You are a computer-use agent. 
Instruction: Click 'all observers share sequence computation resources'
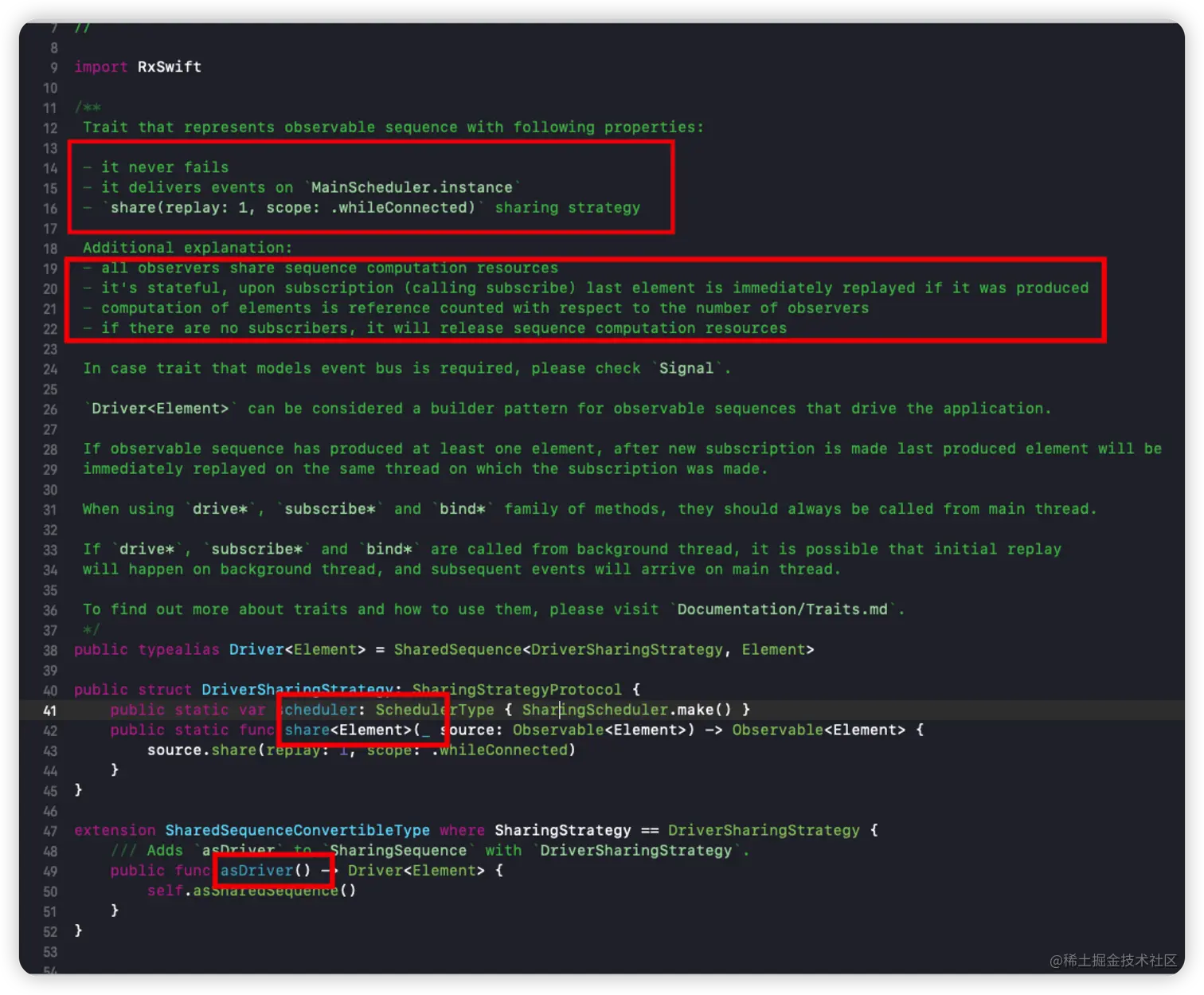pos(330,268)
